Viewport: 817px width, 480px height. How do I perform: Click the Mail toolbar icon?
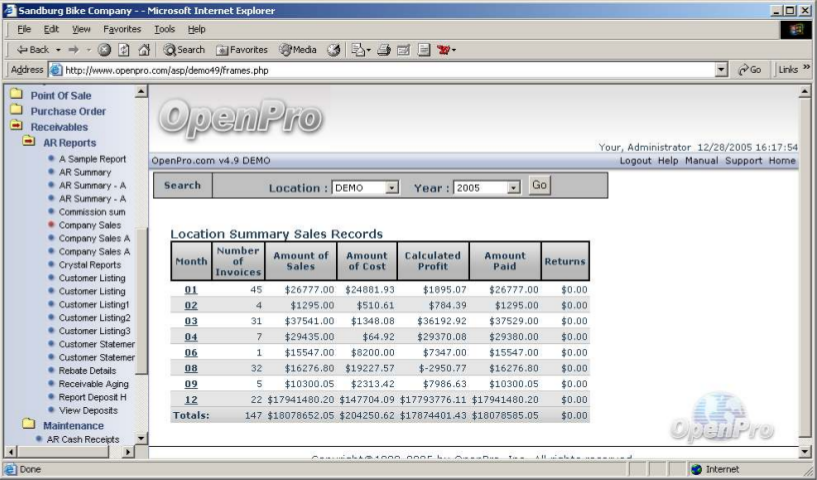pyautogui.click(x=358, y=50)
